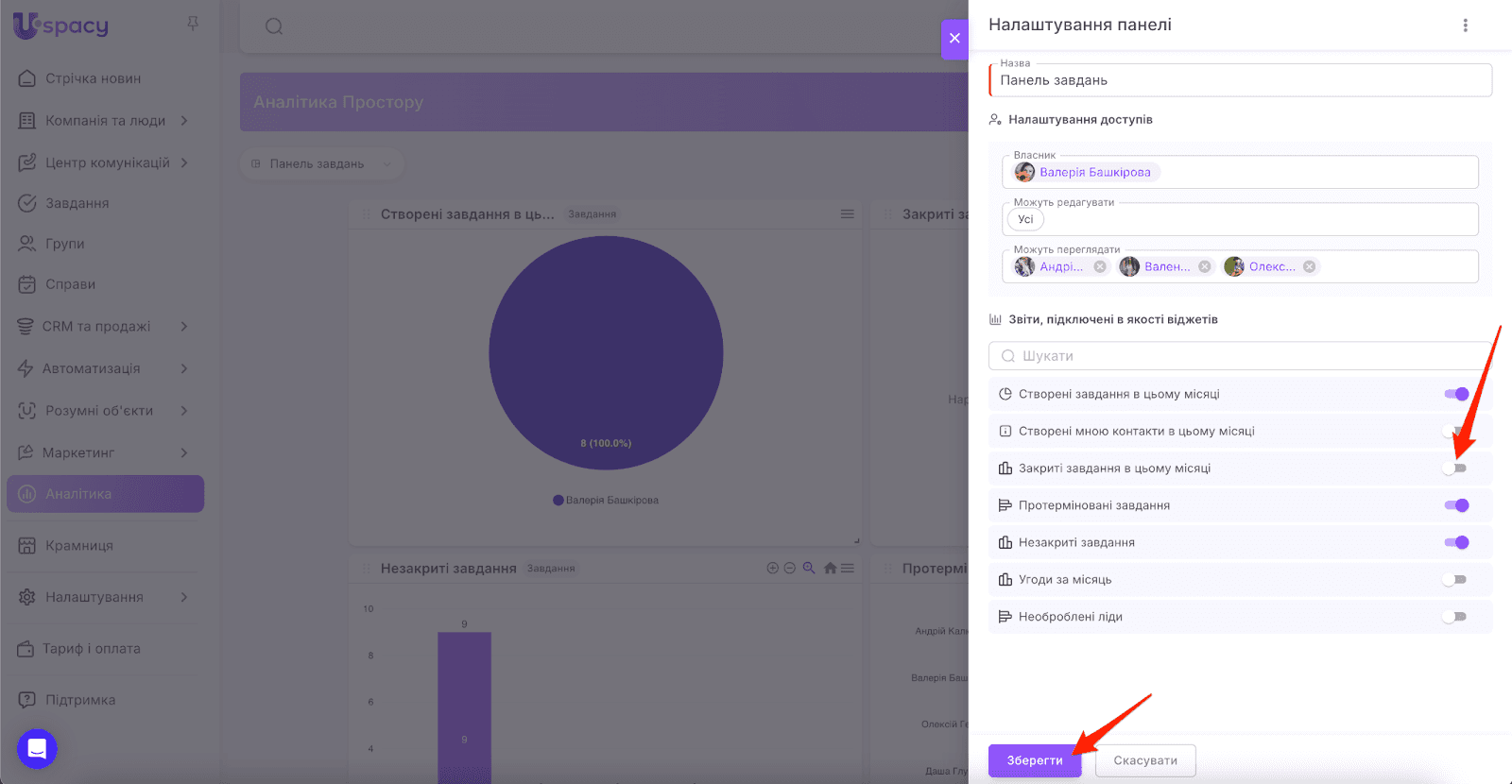Expand Центр комунікацій submenu arrow
Viewport: 1512px width, 784px height.
(184, 162)
